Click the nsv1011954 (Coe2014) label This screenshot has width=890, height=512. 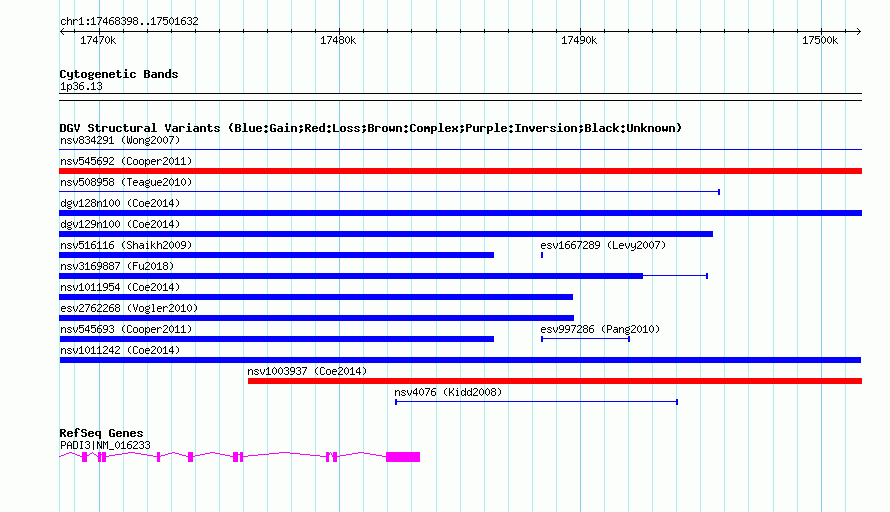(120, 287)
